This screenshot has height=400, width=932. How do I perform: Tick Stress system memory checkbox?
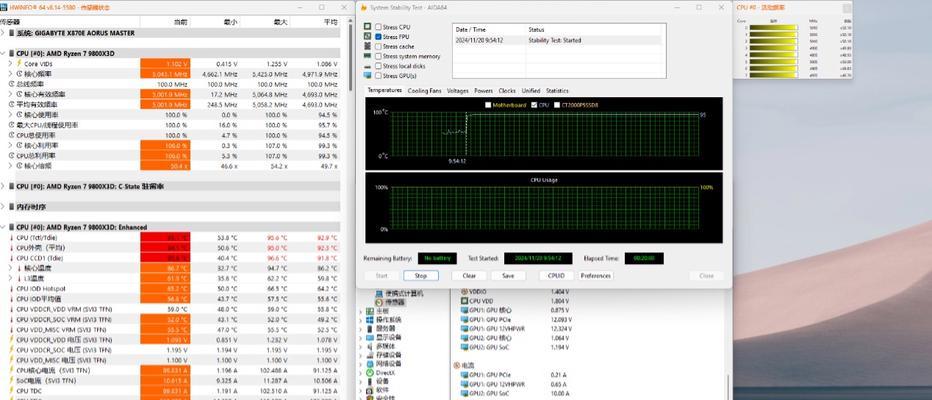coord(378,56)
